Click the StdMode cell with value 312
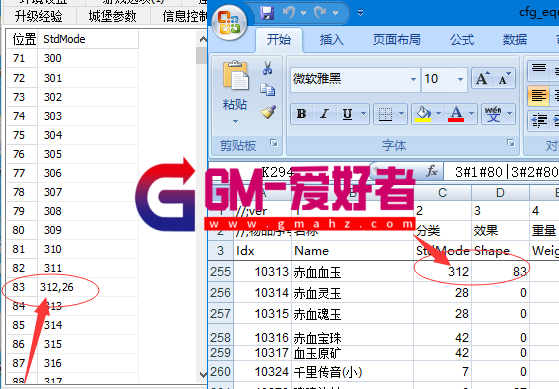 point(442,272)
